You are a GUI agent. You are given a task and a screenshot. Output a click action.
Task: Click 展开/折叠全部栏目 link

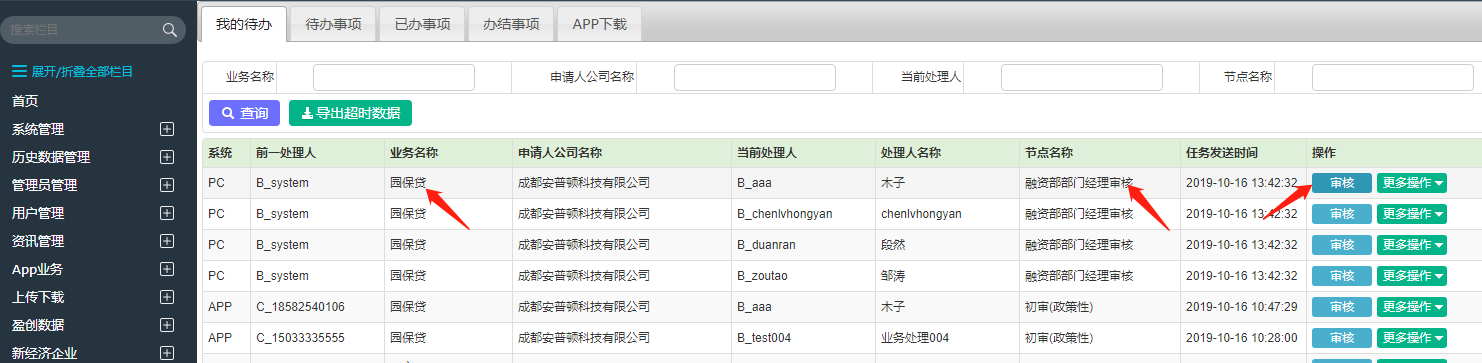(82, 72)
